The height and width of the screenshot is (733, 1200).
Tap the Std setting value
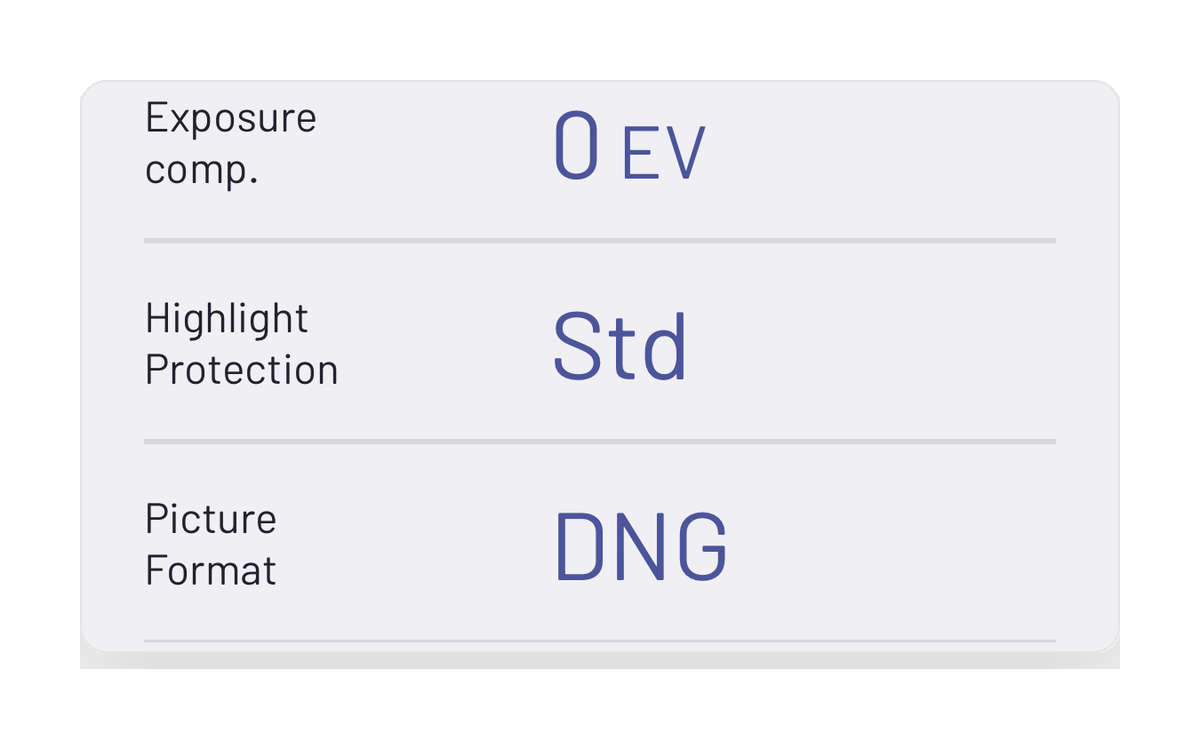point(620,346)
